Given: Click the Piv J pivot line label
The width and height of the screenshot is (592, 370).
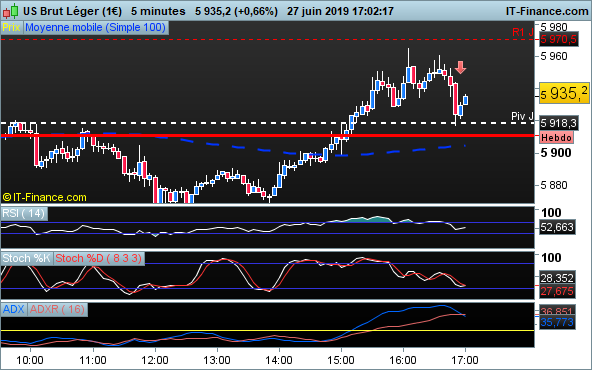Looking at the screenshot, I should pyautogui.click(x=523, y=116).
